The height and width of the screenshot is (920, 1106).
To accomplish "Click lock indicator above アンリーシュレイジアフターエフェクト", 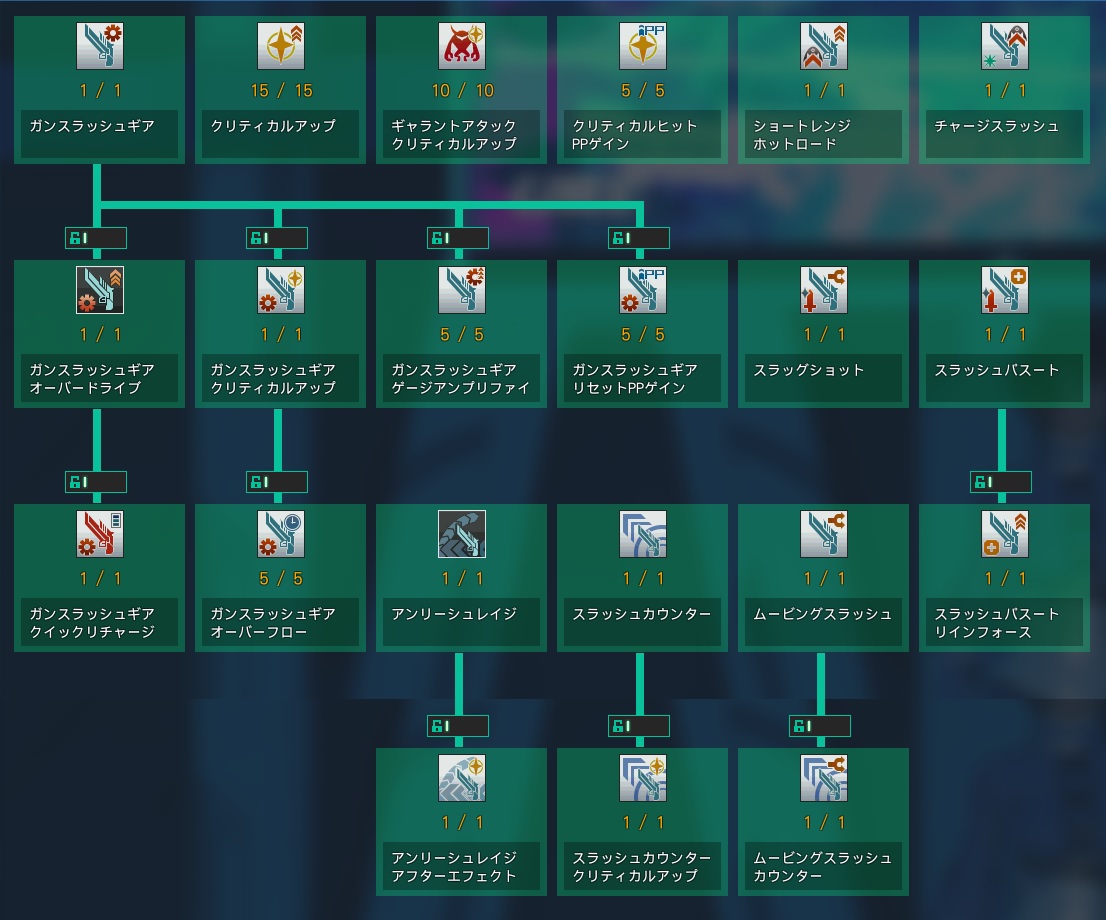I will point(458,726).
